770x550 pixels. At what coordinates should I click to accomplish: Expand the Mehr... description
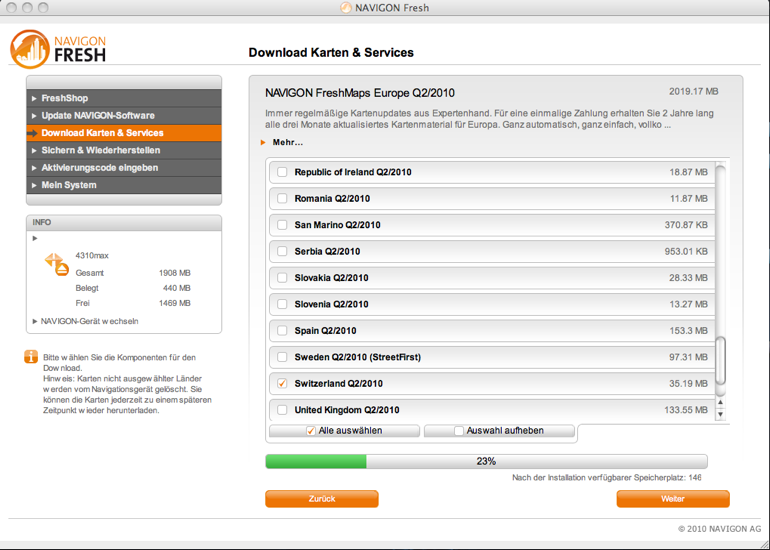pos(282,142)
